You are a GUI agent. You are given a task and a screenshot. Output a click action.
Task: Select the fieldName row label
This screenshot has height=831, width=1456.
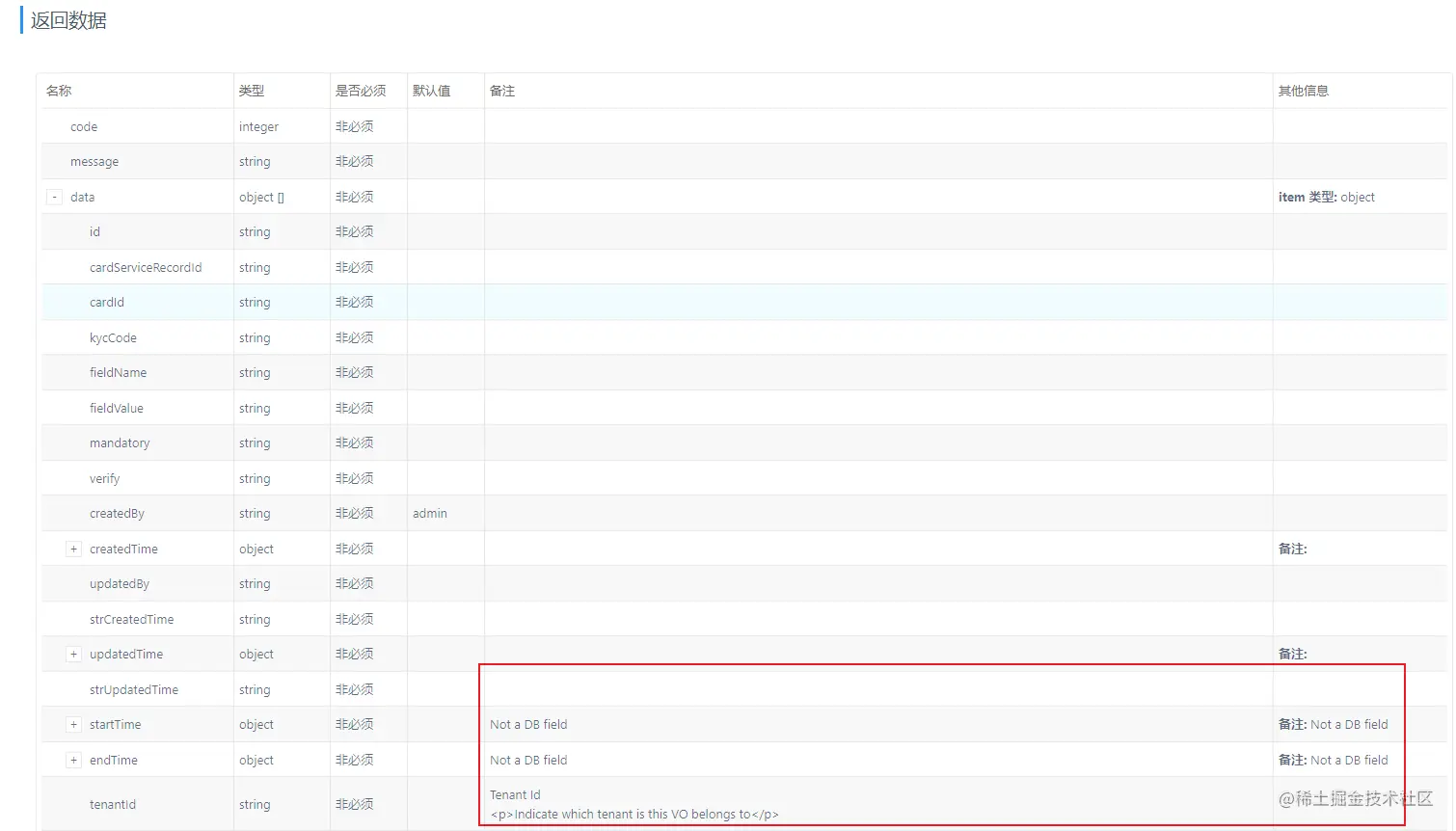pyautogui.click(x=119, y=372)
